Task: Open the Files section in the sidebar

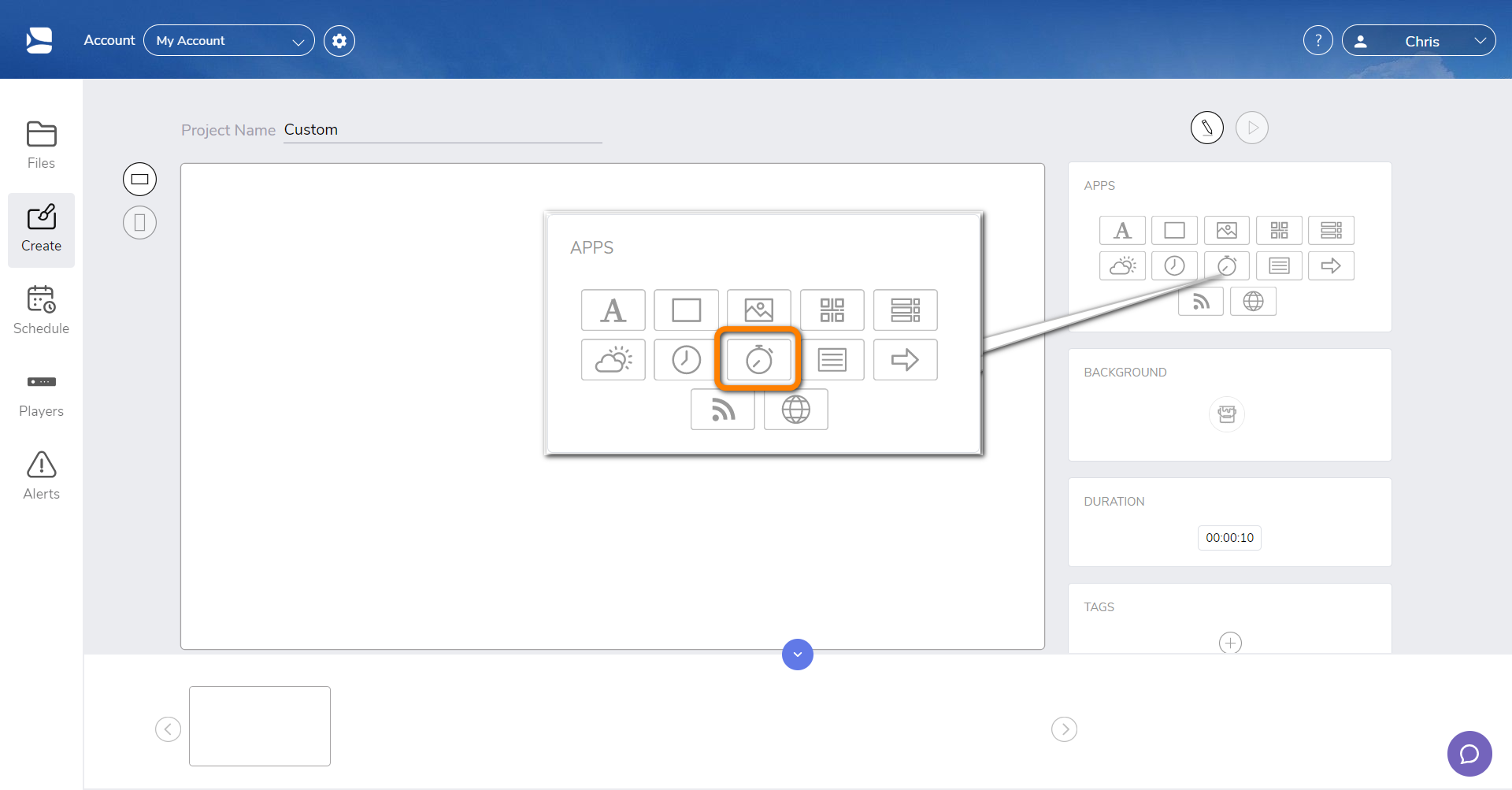Action: click(x=41, y=147)
